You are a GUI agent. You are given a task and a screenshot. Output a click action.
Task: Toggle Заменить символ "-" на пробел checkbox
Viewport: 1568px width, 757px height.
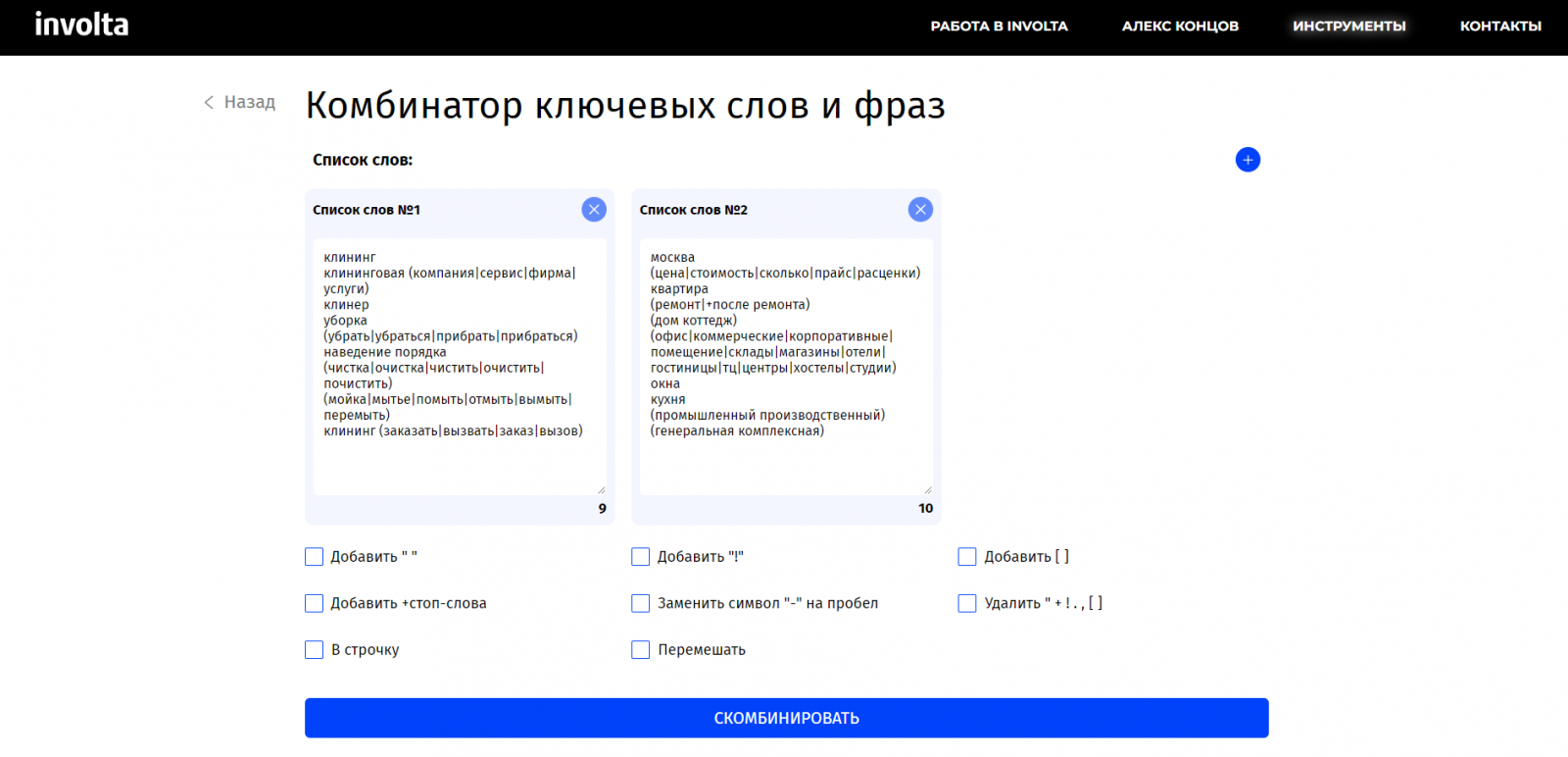tap(641, 603)
